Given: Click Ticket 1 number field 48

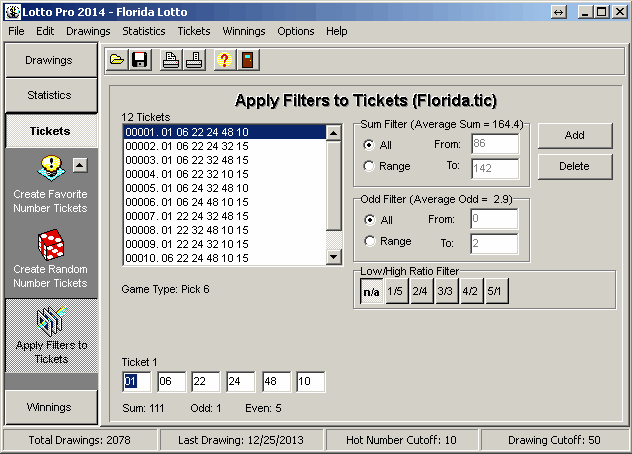Looking at the screenshot, I should (276, 381).
